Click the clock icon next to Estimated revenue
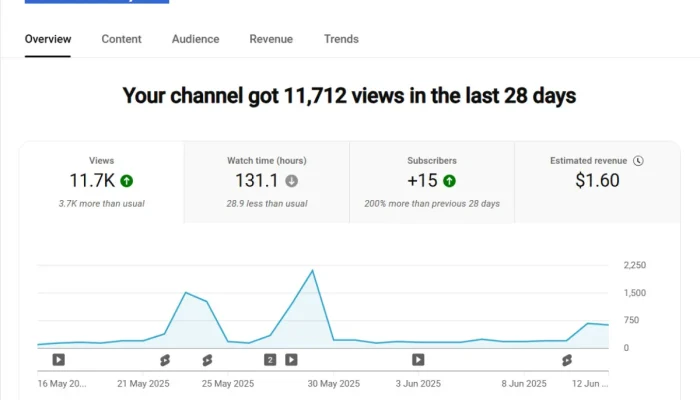Screen dimensions: 700x400 coord(638,161)
